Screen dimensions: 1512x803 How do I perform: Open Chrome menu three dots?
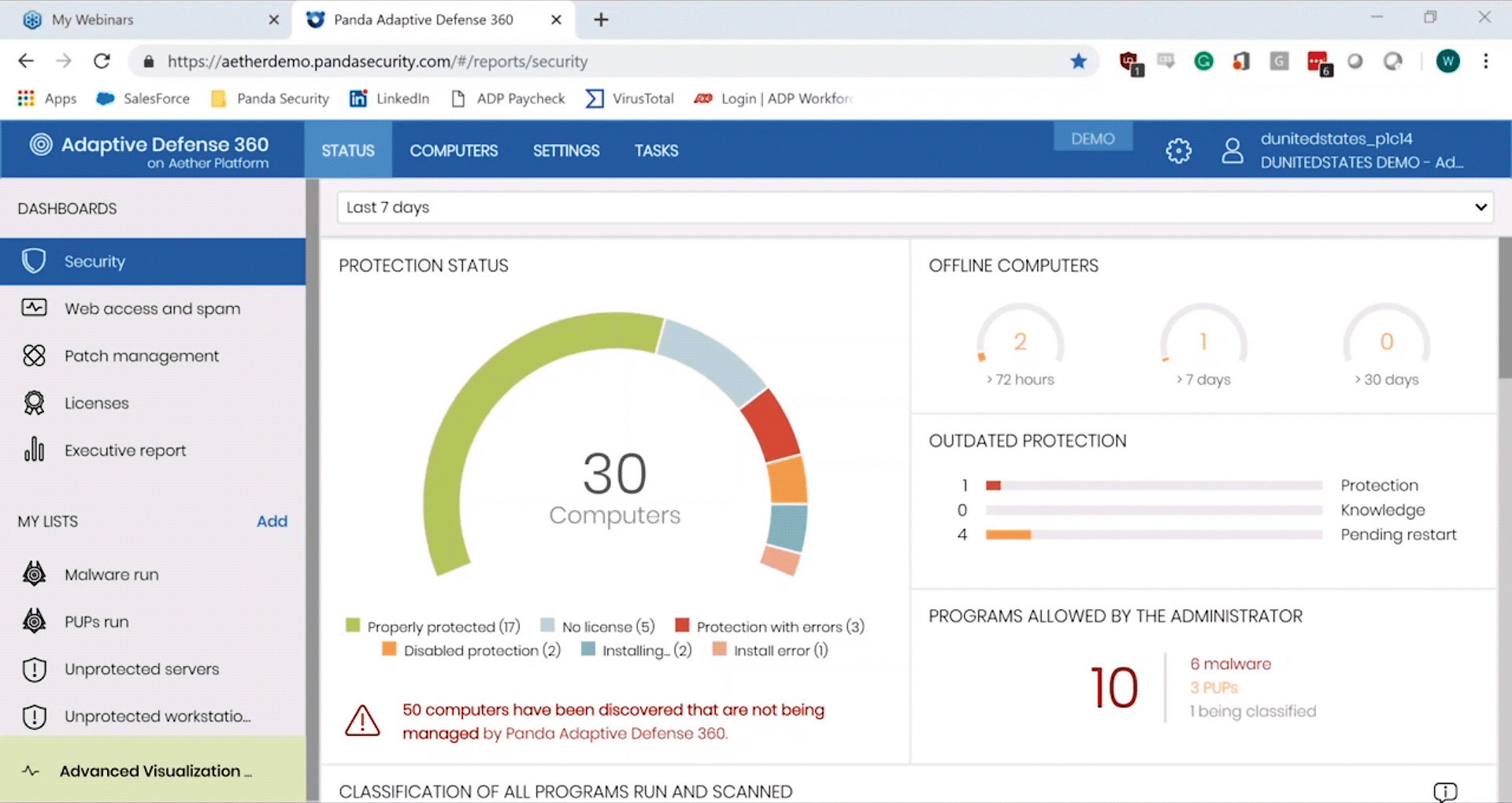tap(1486, 61)
